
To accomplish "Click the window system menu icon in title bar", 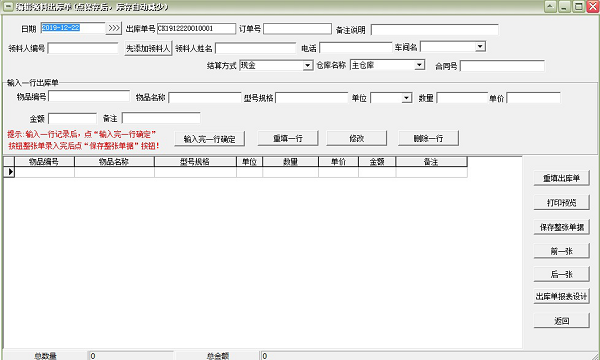I will point(8,7).
